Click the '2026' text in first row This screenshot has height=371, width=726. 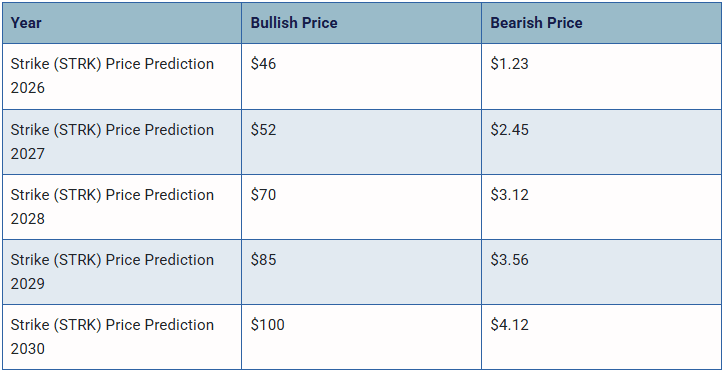(x=28, y=88)
